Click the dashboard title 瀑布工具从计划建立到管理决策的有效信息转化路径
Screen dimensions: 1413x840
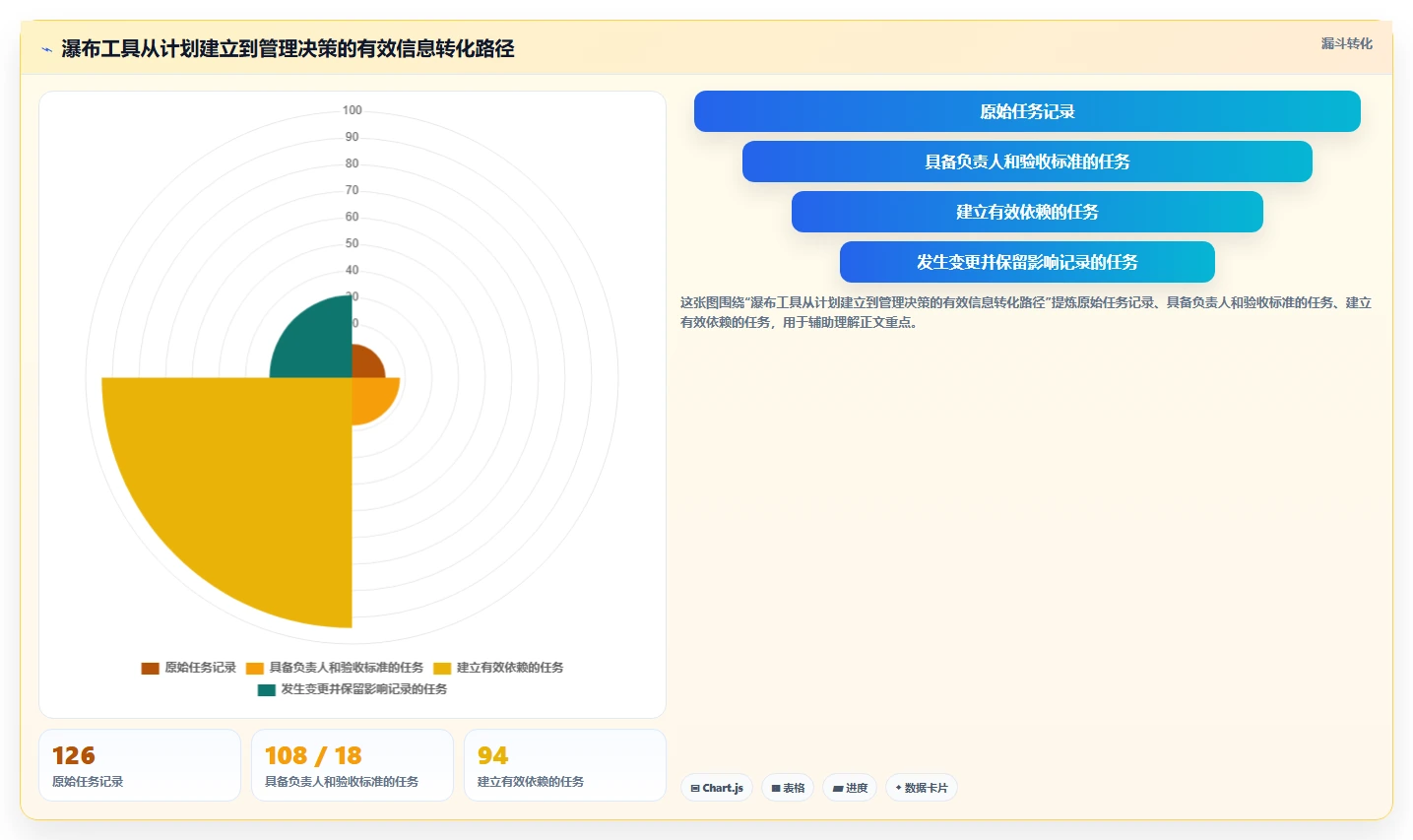pyautogui.click(x=288, y=48)
